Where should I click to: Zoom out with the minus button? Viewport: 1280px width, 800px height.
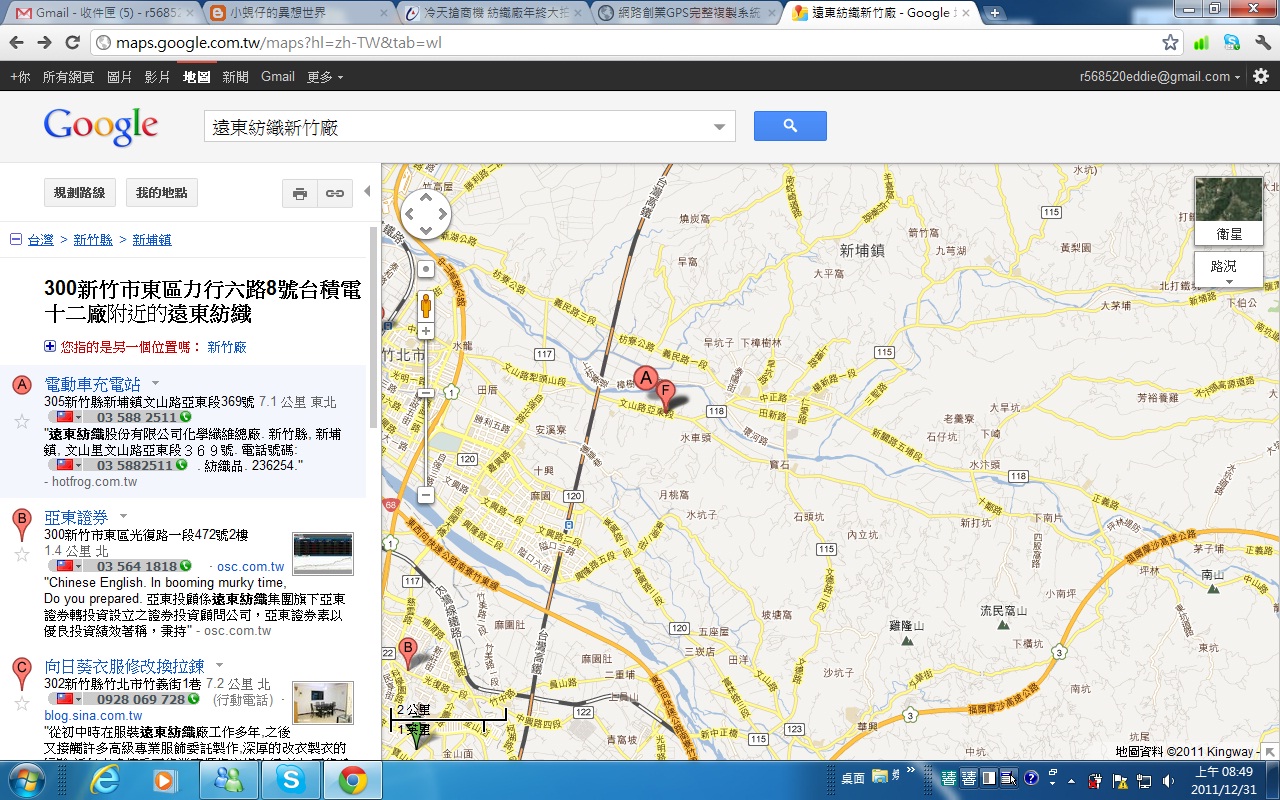point(426,495)
